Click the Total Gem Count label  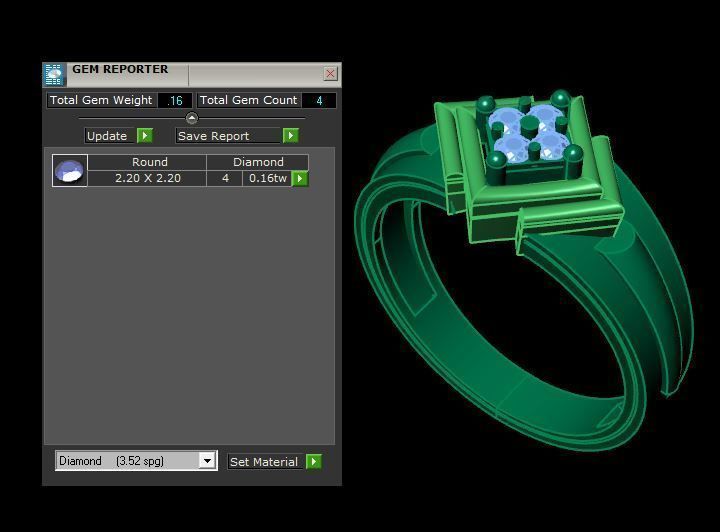[x=249, y=100]
